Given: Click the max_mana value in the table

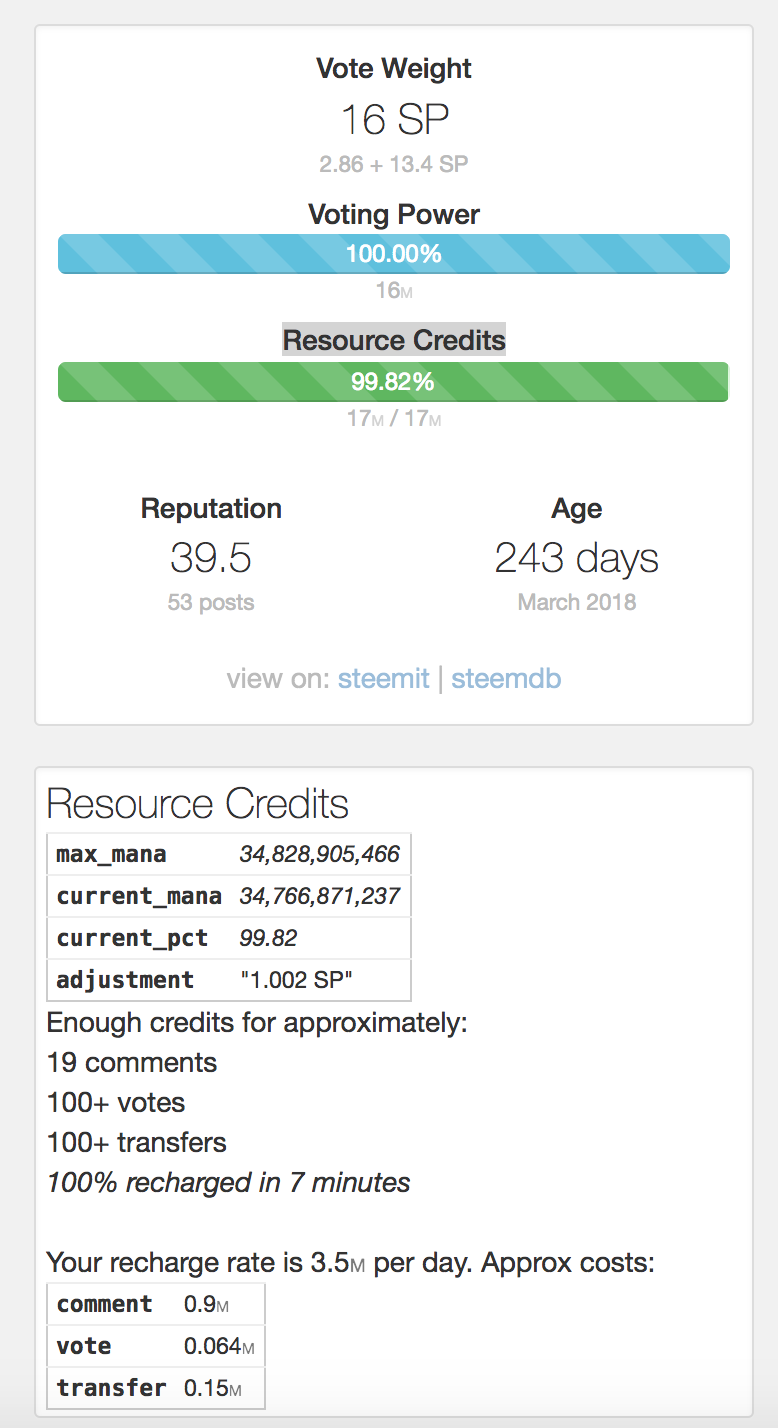Looking at the screenshot, I should [319, 854].
